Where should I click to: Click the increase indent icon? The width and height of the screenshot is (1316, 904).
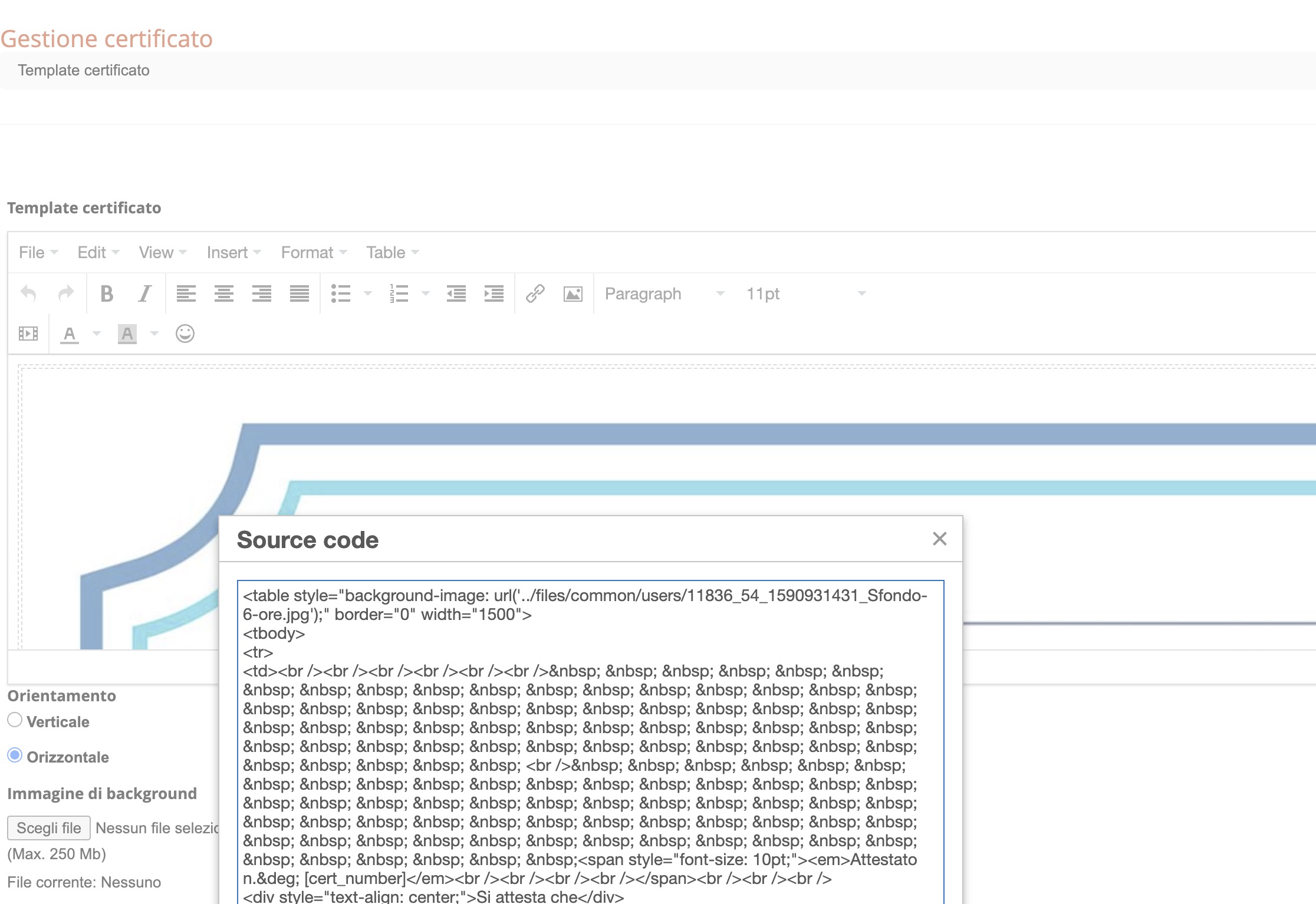[x=493, y=293]
